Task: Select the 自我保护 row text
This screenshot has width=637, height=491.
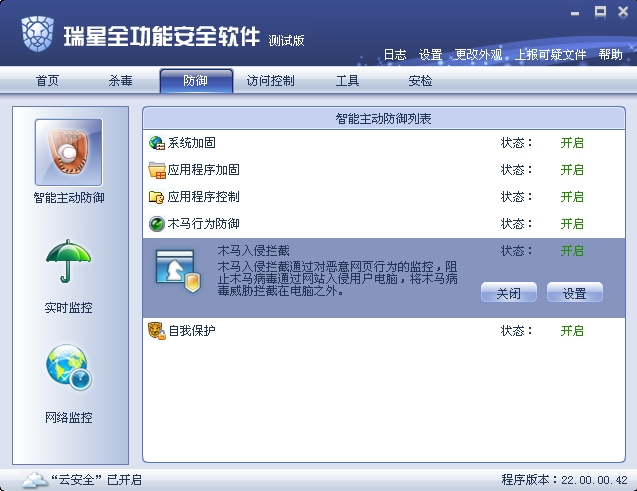Action: tap(192, 331)
